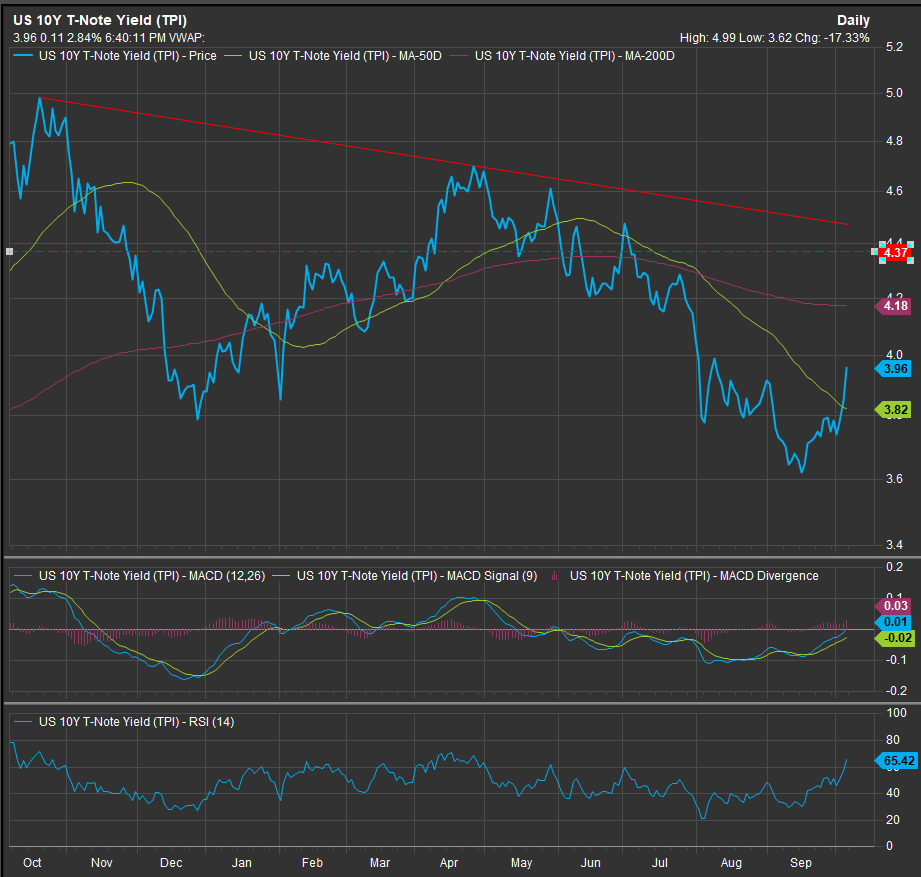Toggle the Price series legend entry
921x877 pixels.
pyautogui.click(x=127, y=56)
